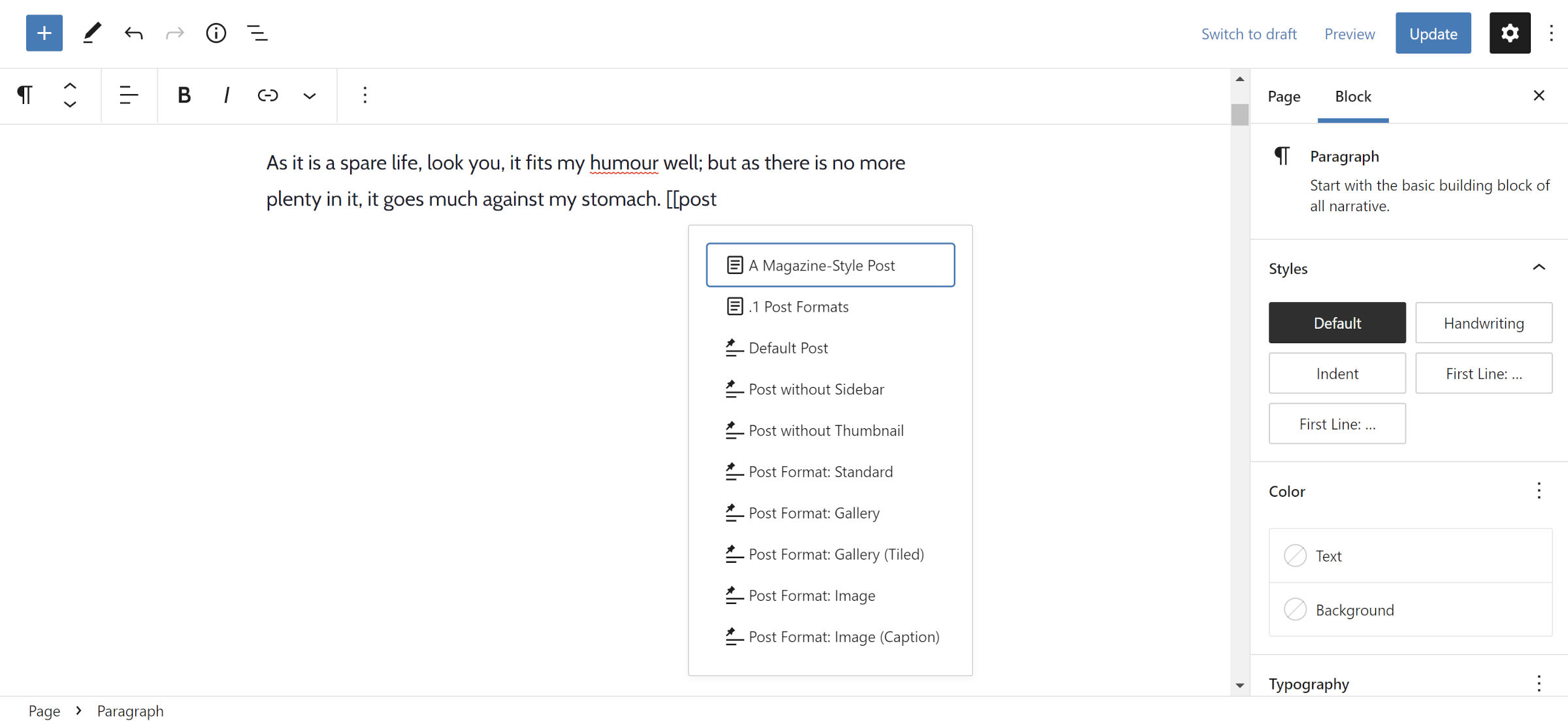Click the paragraph block type icon
1568x721 pixels.
point(25,95)
